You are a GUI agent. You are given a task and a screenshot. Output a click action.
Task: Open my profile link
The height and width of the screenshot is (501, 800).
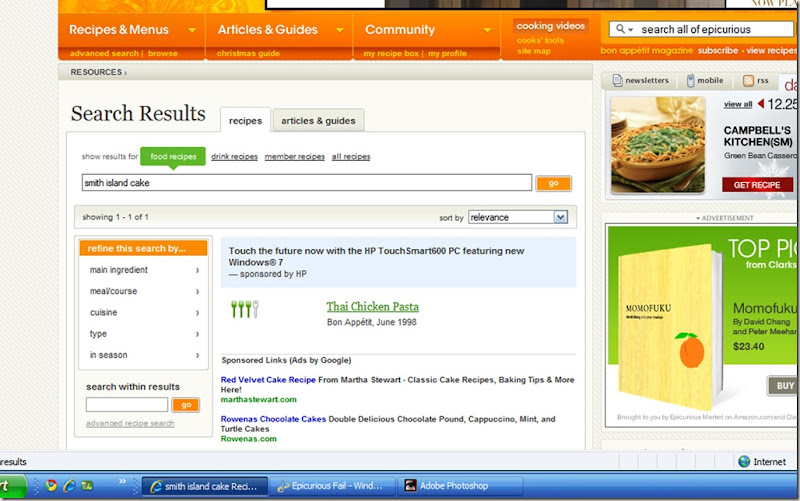447,53
